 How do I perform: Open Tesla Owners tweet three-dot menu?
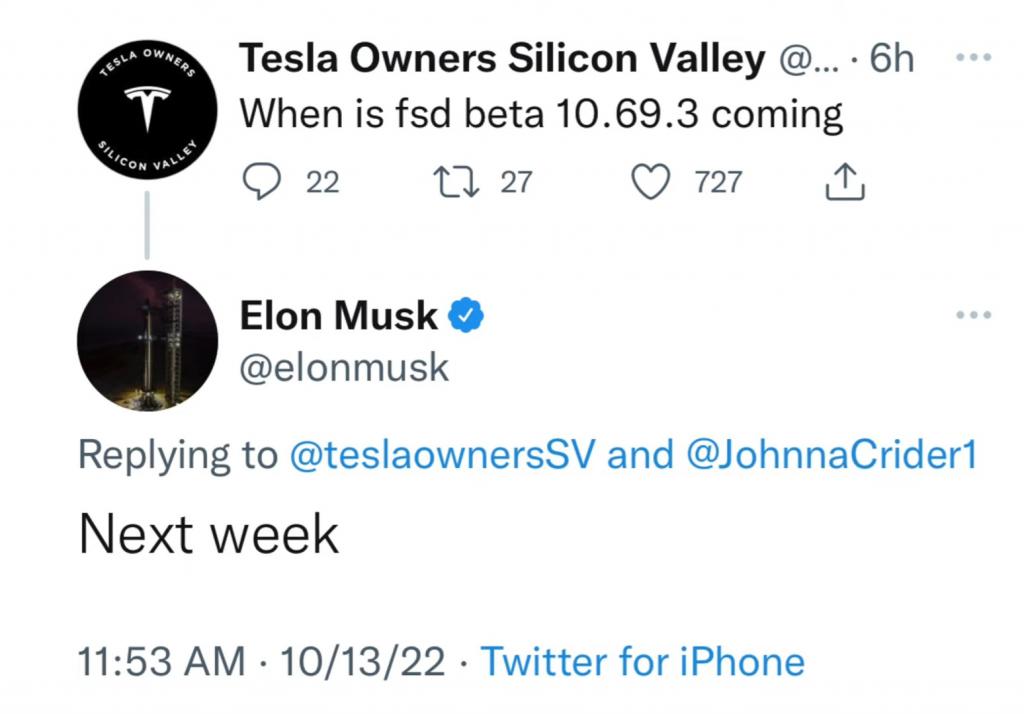974,57
